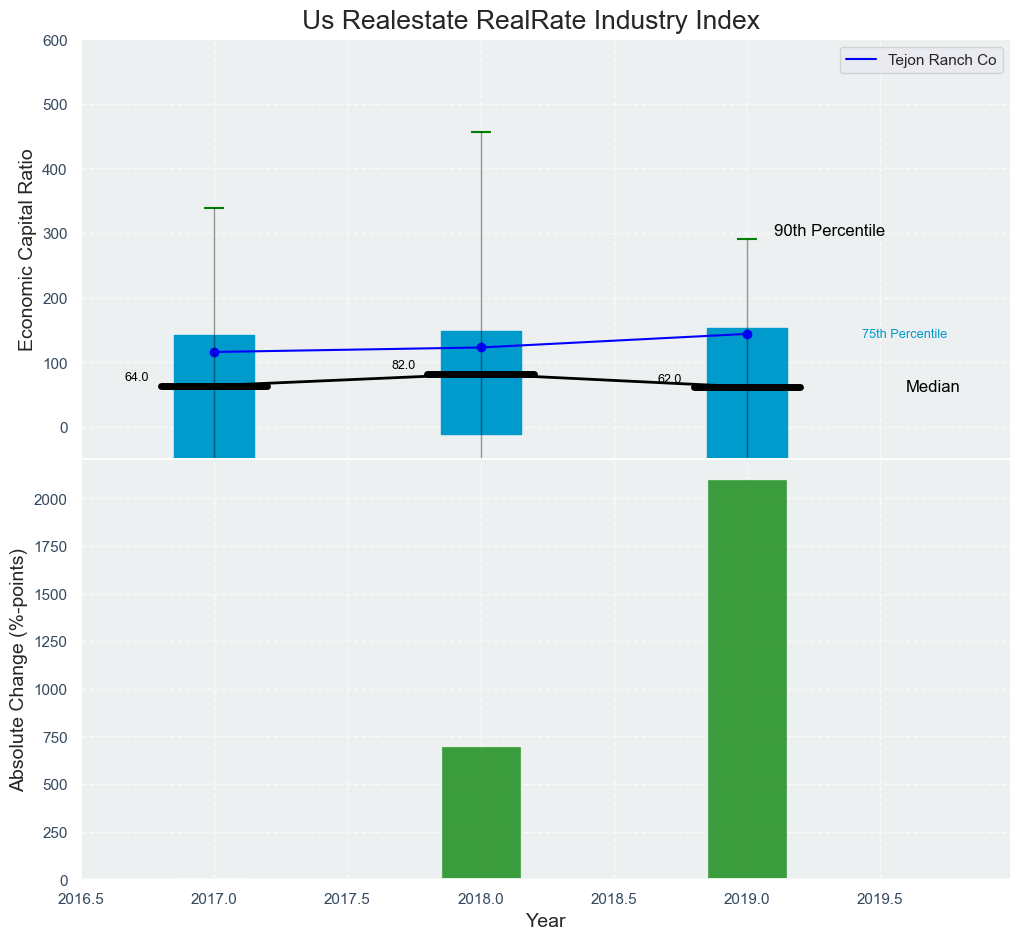Viewport: 1020px width, 940px height.
Task: Click the 75th Percentile annotation
Action: point(904,334)
